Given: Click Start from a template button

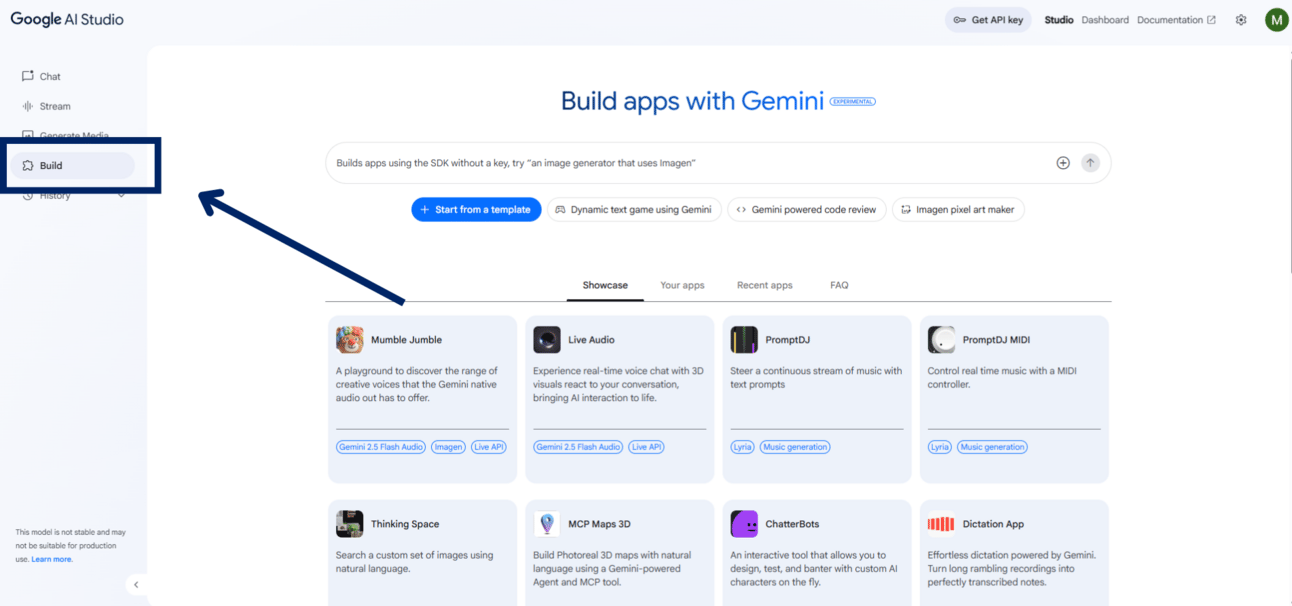Looking at the screenshot, I should point(476,210).
